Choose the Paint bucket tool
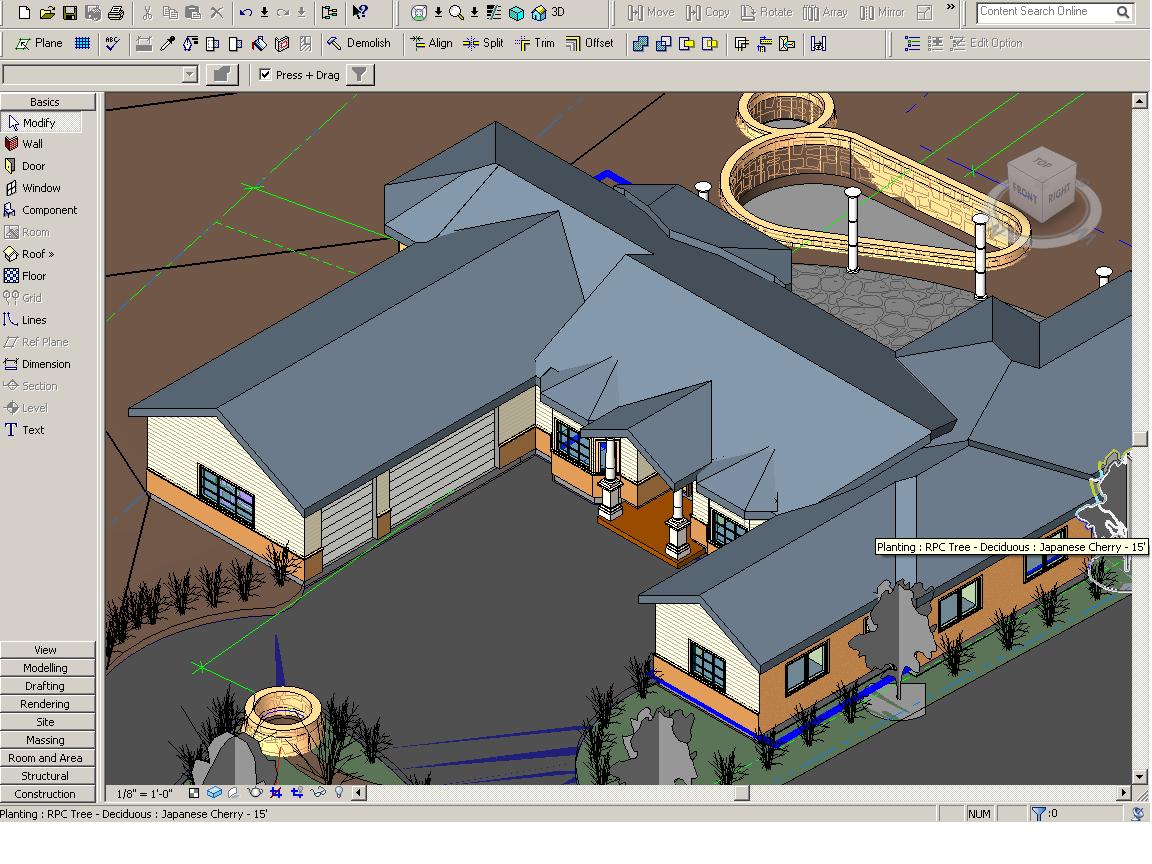Screen dimensions: 1152x864 point(259,43)
